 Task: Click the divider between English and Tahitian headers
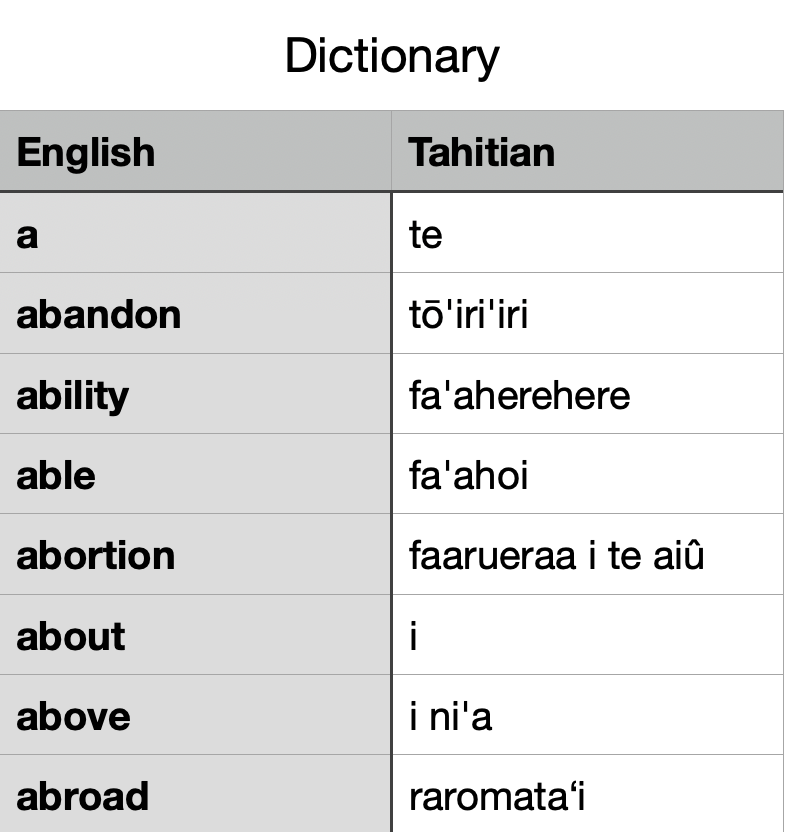pos(391,152)
